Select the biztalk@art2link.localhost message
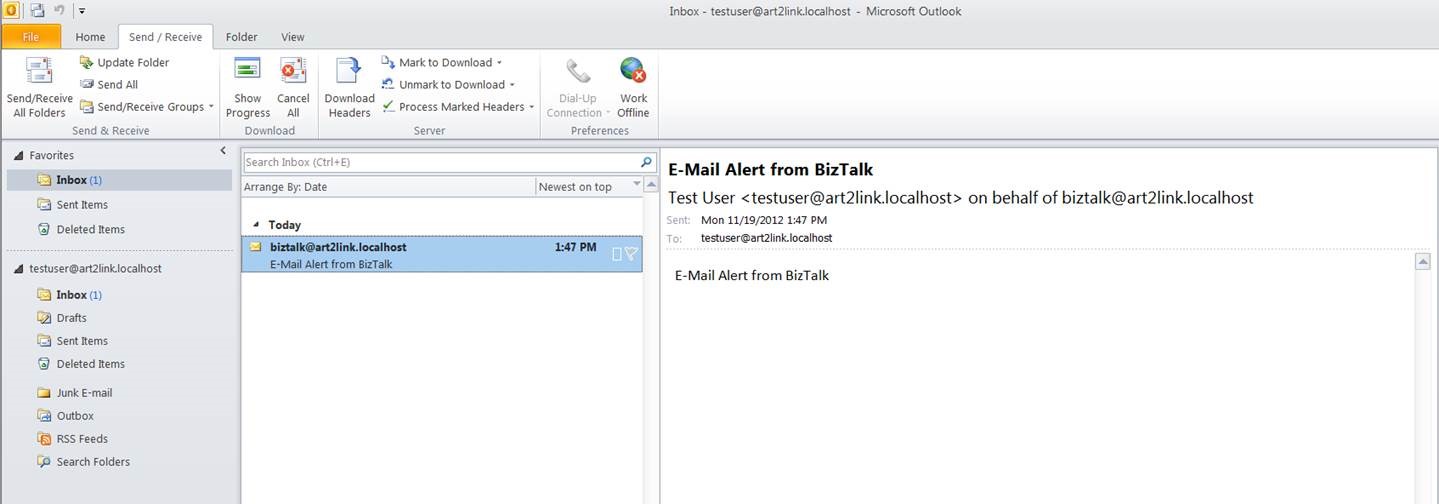 442,255
